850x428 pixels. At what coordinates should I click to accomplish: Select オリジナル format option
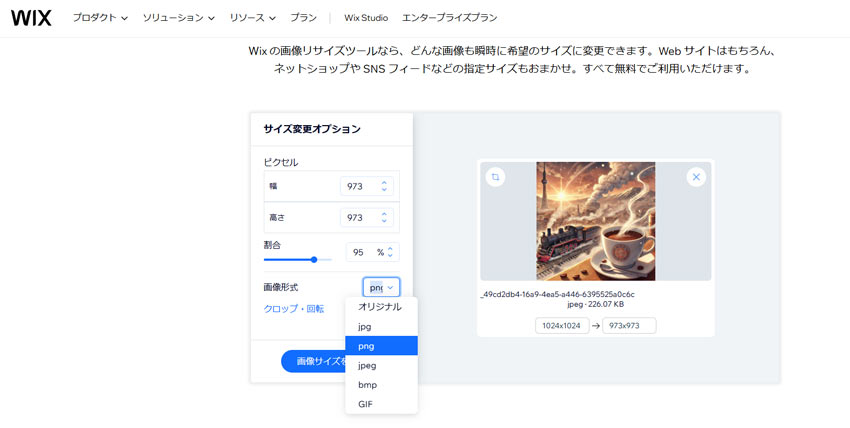[x=381, y=307]
